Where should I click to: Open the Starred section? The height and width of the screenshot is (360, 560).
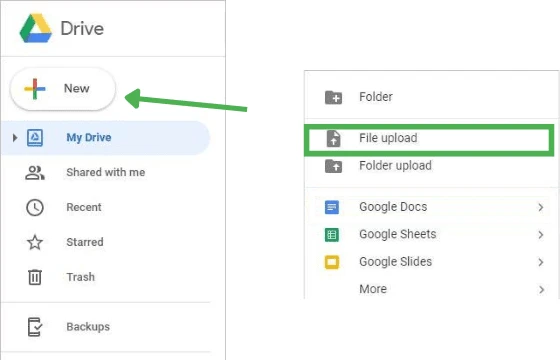[x=85, y=242]
